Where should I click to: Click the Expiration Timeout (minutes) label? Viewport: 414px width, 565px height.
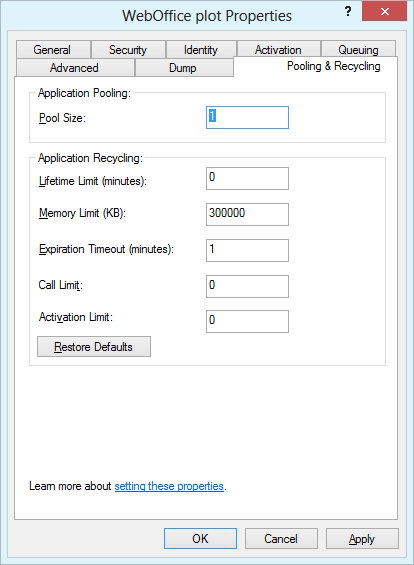click(x=106, y=249)
